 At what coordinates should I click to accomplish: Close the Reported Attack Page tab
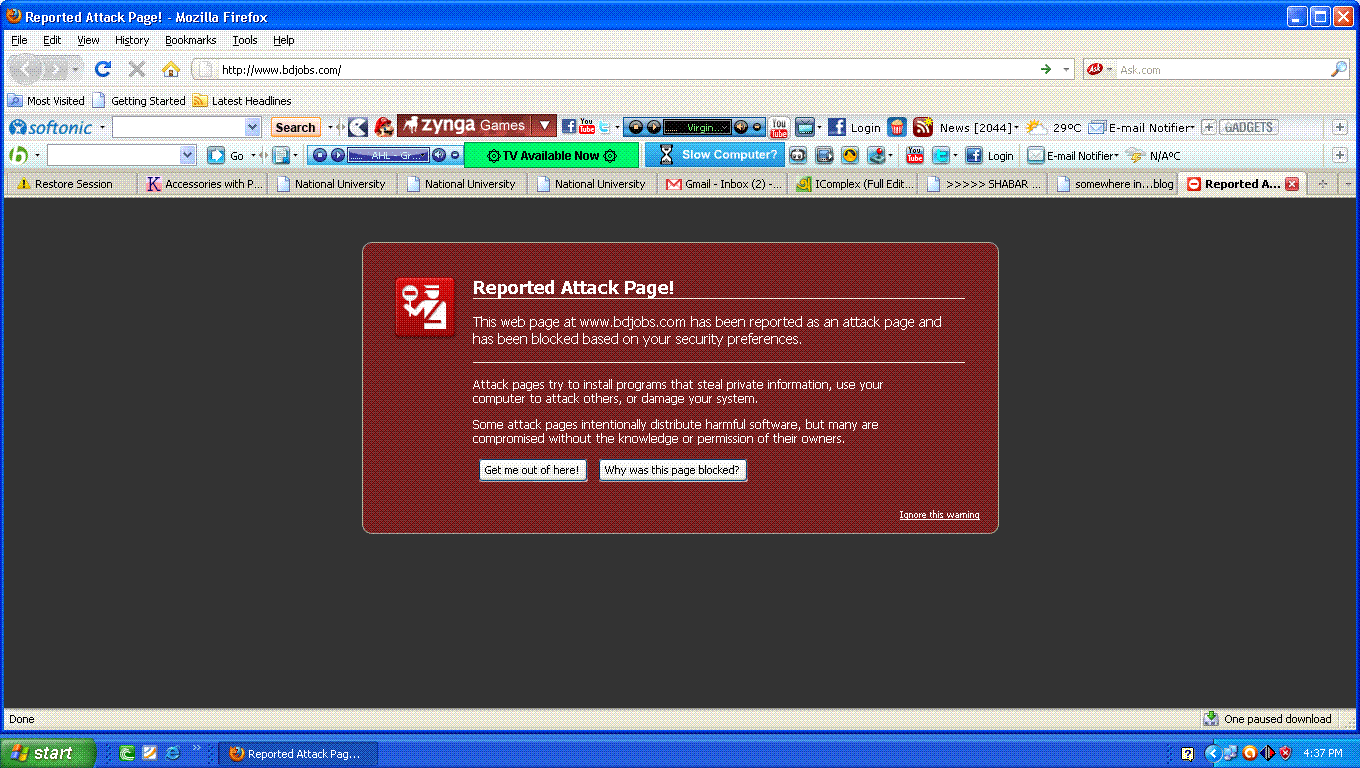pyautogui.click(x=1292, y=184)
